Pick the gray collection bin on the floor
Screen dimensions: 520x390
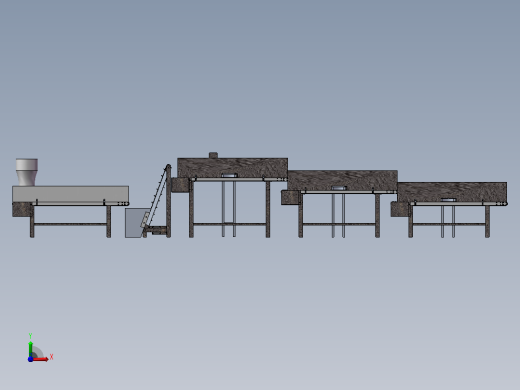click(136, 223)
